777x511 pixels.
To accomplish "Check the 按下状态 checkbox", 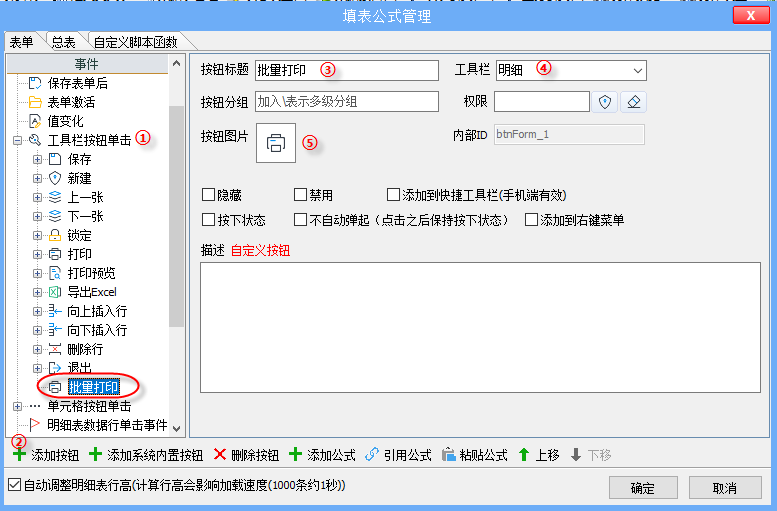I will pyautogui.click(x=208, y=220).
